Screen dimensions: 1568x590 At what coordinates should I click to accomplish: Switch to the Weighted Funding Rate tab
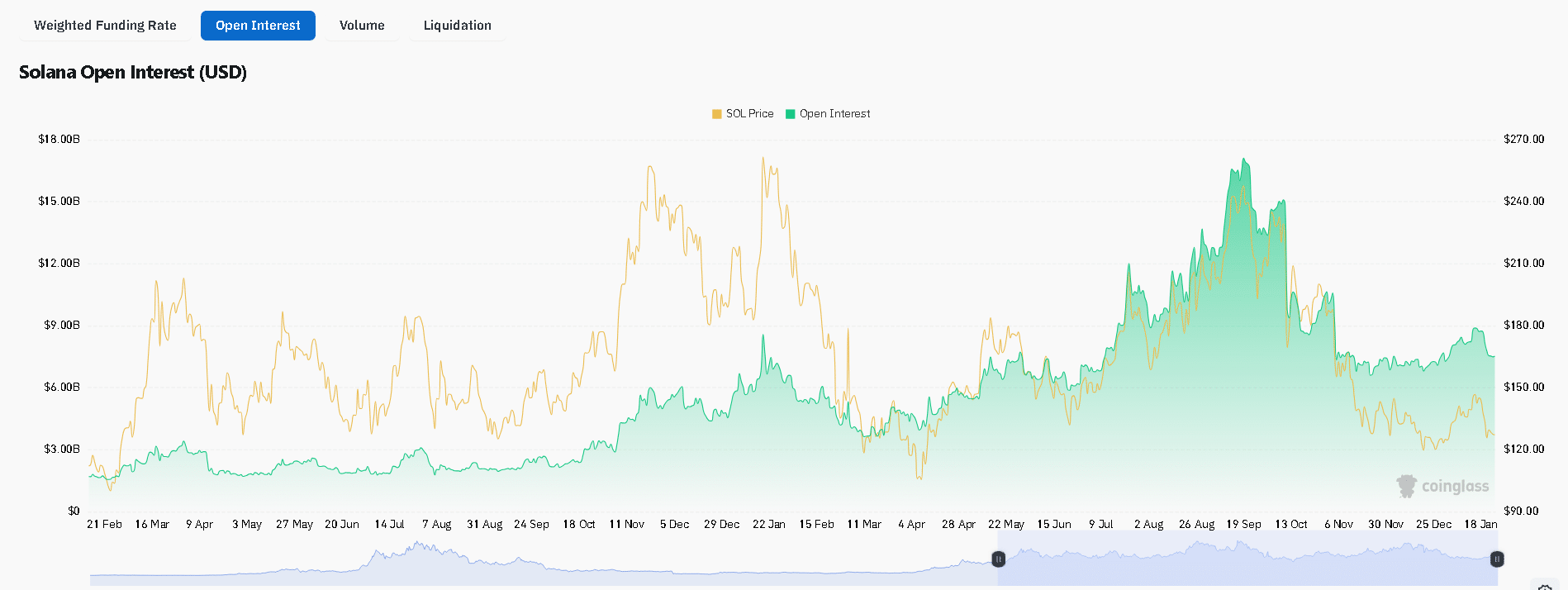pos(105,26)
